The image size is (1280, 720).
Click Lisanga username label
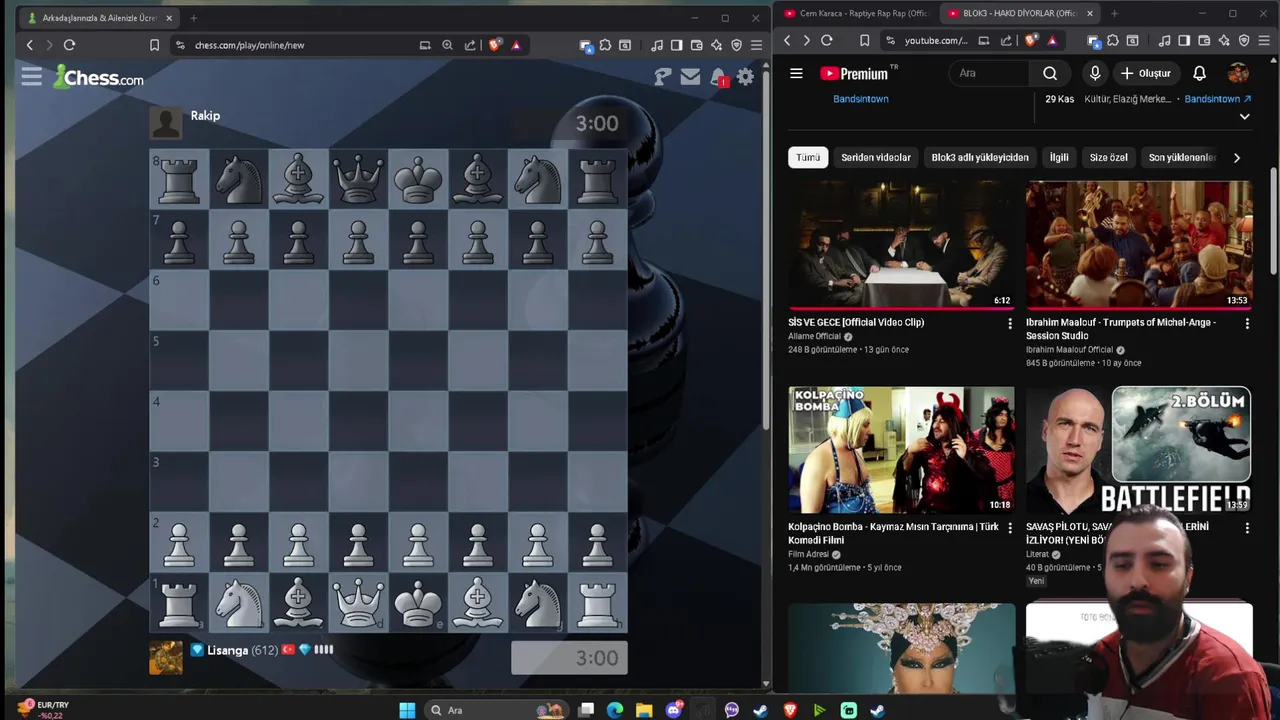pyautogui.click(x=228, y=650)
